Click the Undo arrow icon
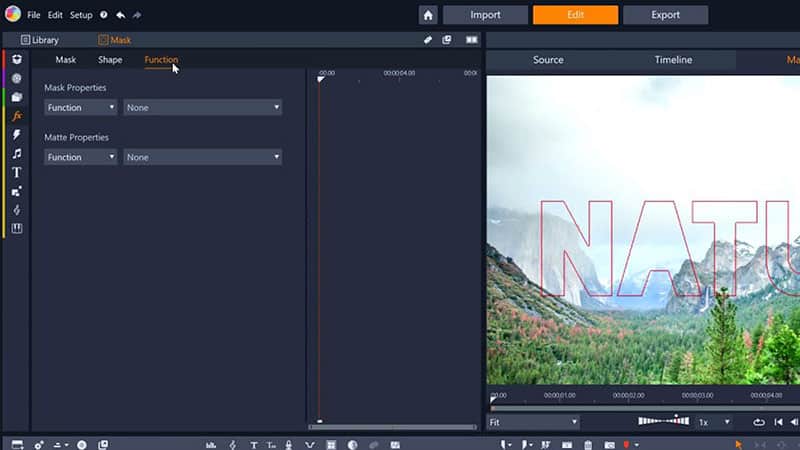The width and height of the screenshot is (800, 450). tap(120, 15)
